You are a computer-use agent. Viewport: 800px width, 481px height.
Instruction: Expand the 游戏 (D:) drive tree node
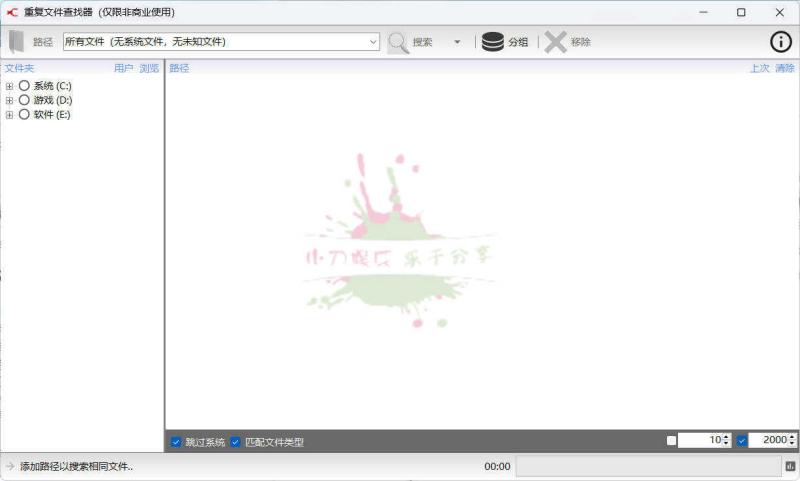tap(9, 100)
